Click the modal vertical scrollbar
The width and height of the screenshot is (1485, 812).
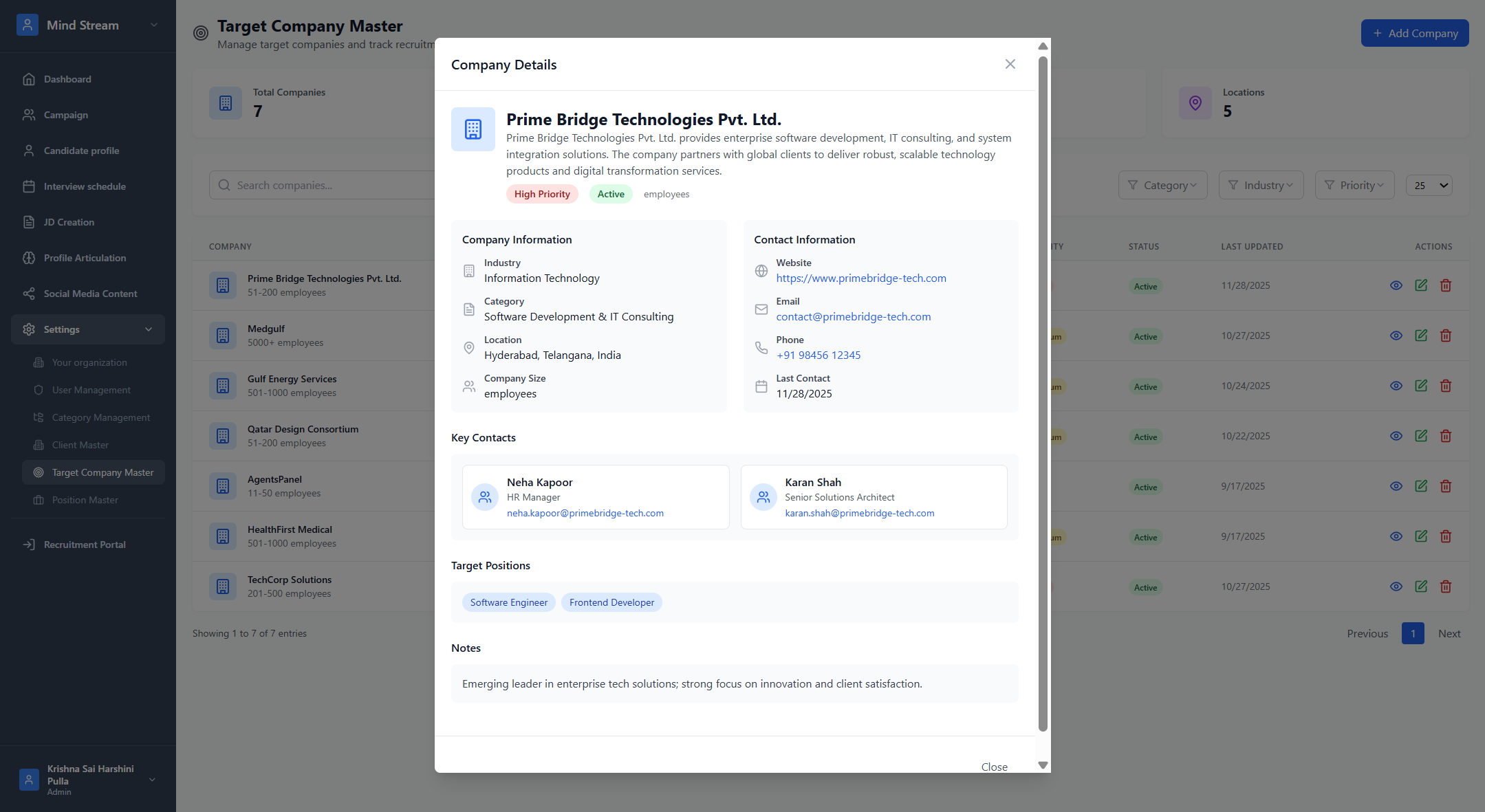[x=1043, y=392]
